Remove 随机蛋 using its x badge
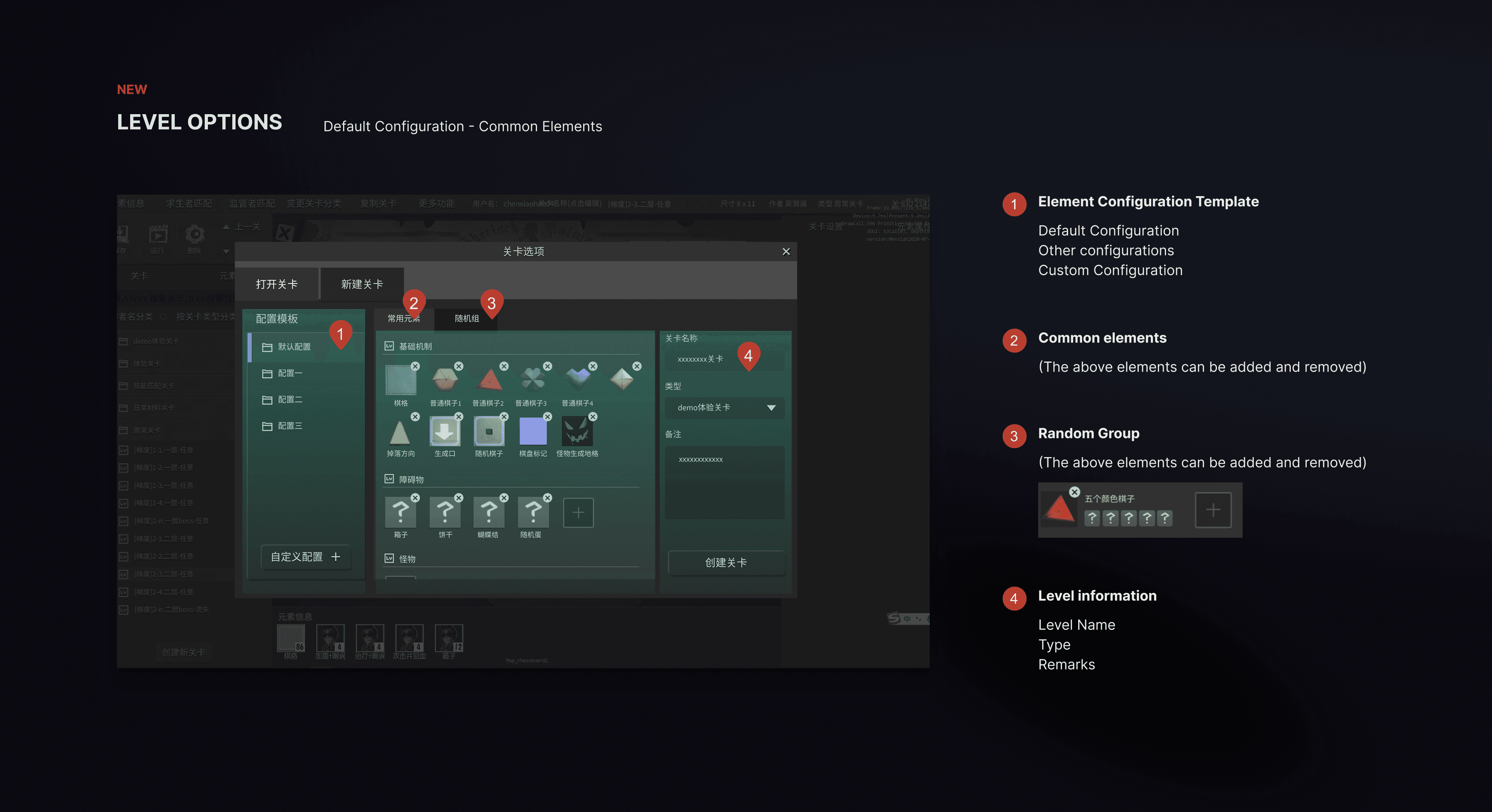 [x=547, y=498]
